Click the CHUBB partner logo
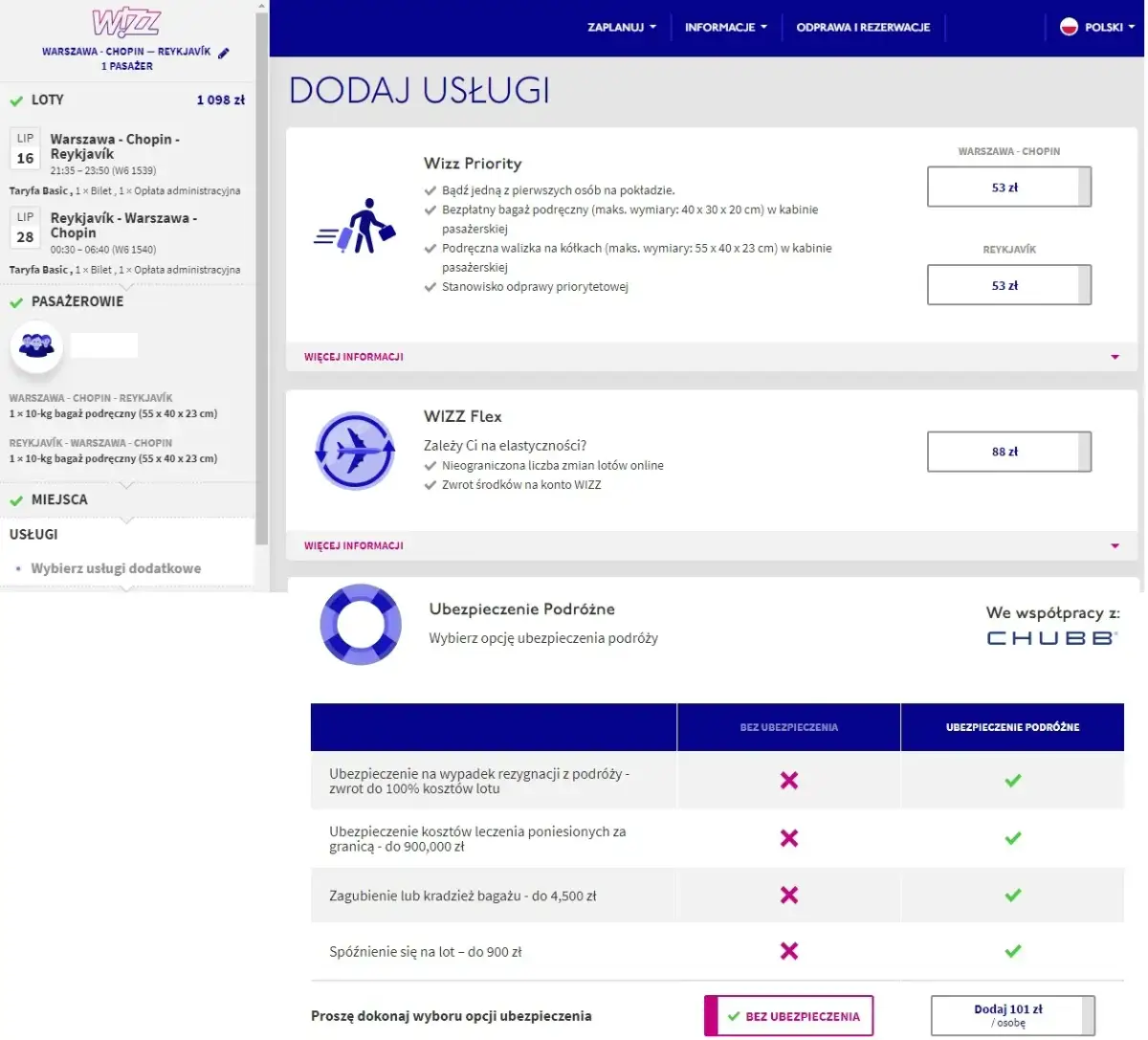Image resolution: width=1148 pixels, height=1040 pixels. point(1051,637)
